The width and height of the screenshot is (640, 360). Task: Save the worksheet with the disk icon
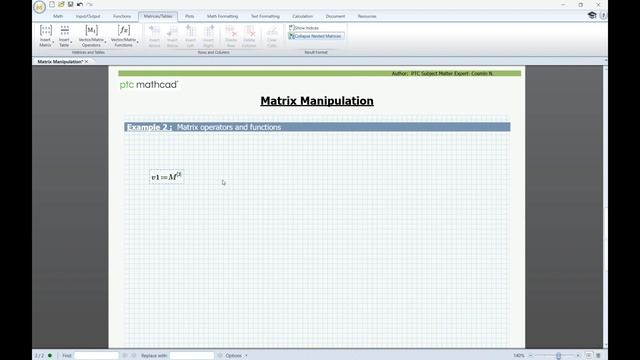pos(71,4)
